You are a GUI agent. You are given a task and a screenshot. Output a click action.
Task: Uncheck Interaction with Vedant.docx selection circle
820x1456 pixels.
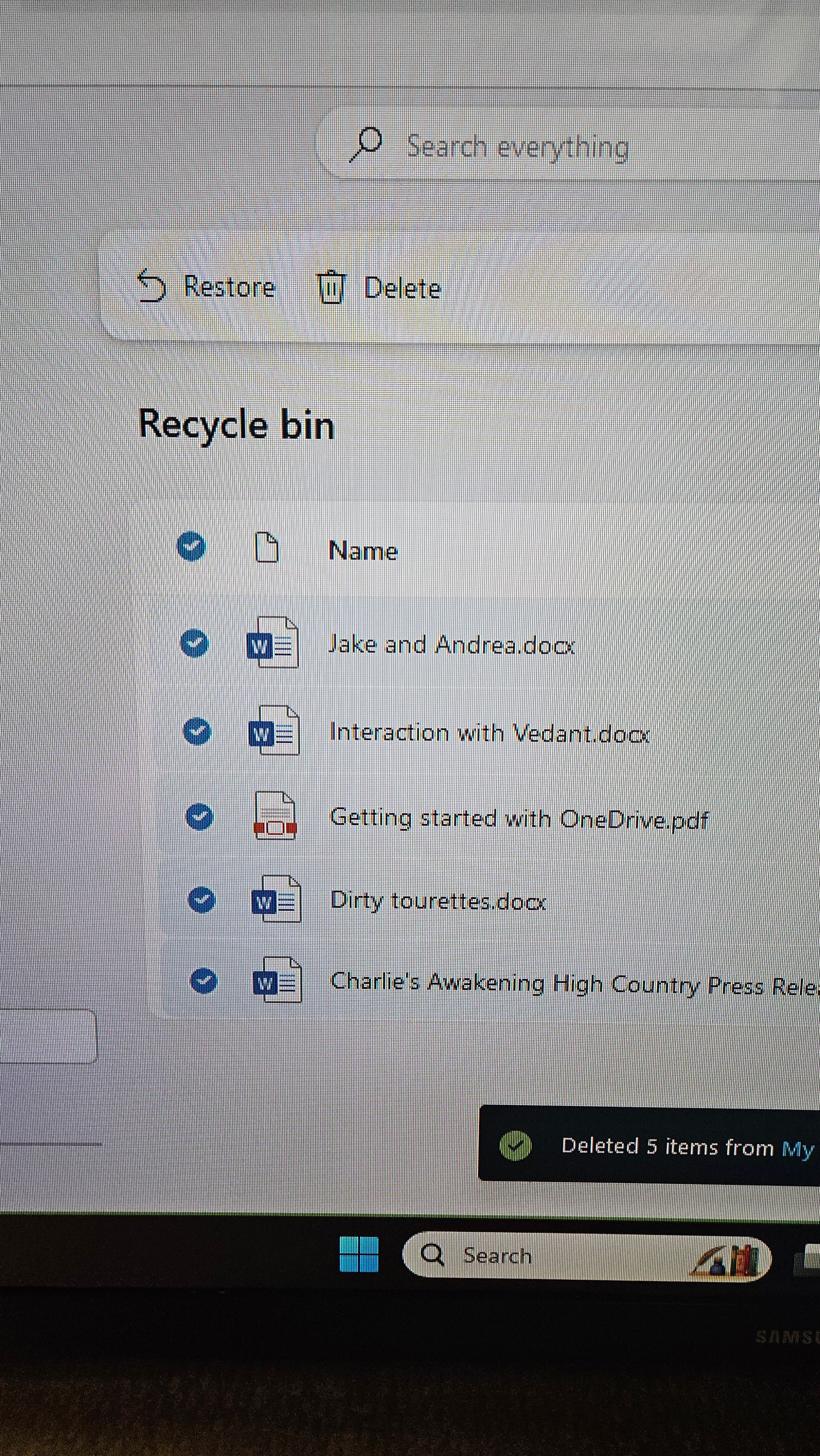click(197, 731)
